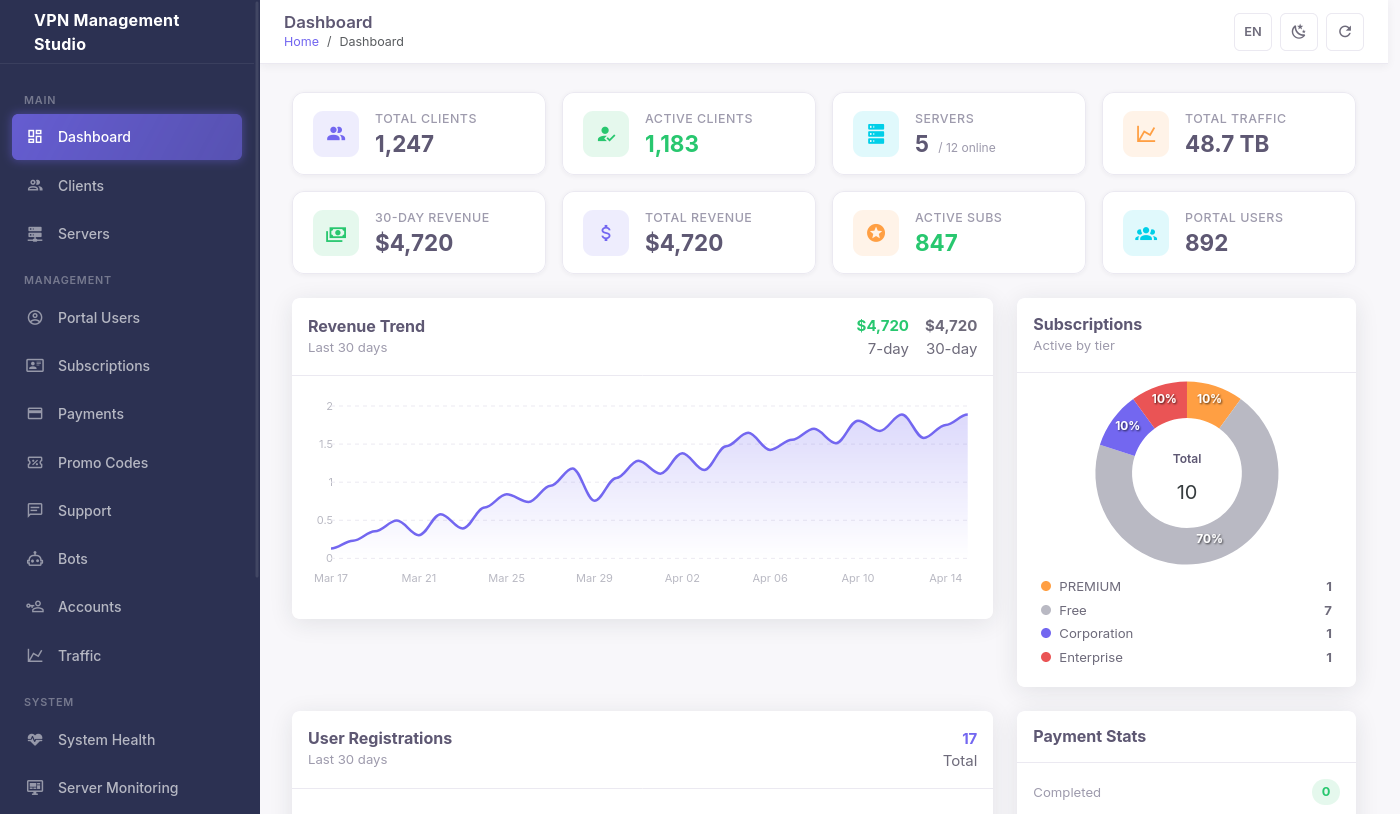Open the Traffic analytics section
The width and height of the screenshot is (1400, 814).
click(x=79, y=655)
